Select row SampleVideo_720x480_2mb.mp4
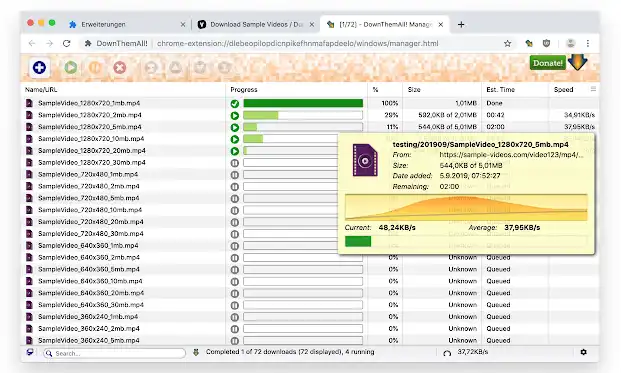The height and width of the screenshot is (373, 621). click(x=179, y=186)
